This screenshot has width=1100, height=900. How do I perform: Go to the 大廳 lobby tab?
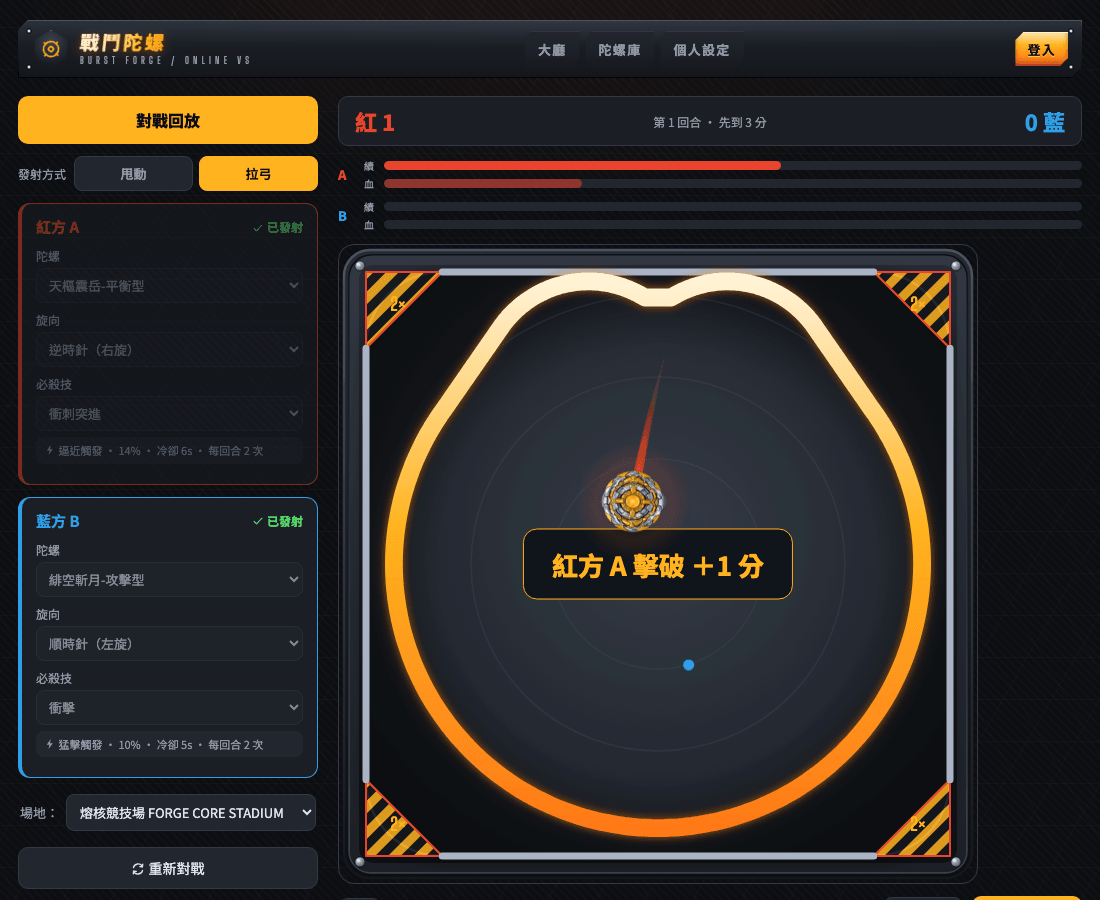(x=551, y=50)
